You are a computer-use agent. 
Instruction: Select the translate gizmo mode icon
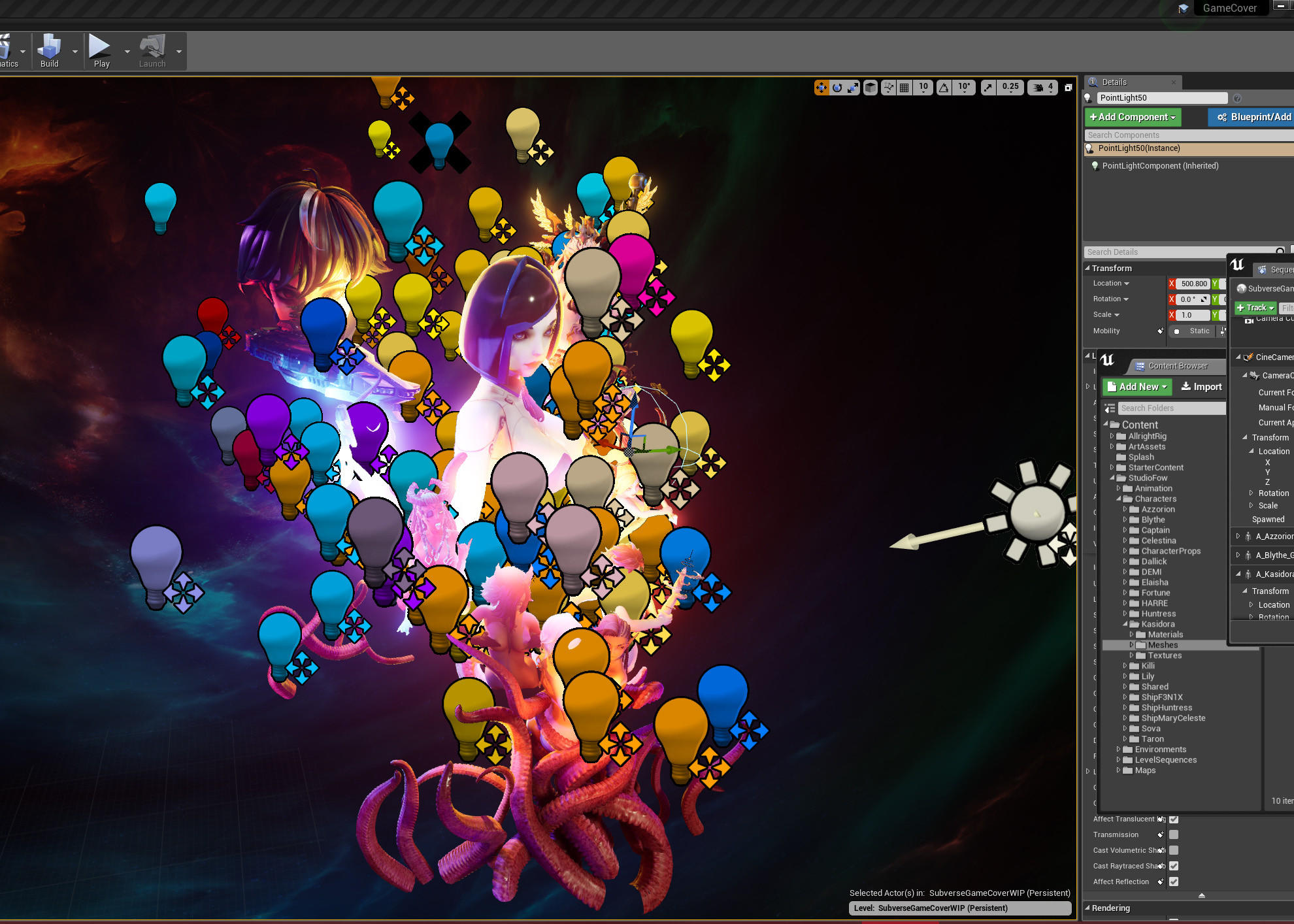click(821, 88)
